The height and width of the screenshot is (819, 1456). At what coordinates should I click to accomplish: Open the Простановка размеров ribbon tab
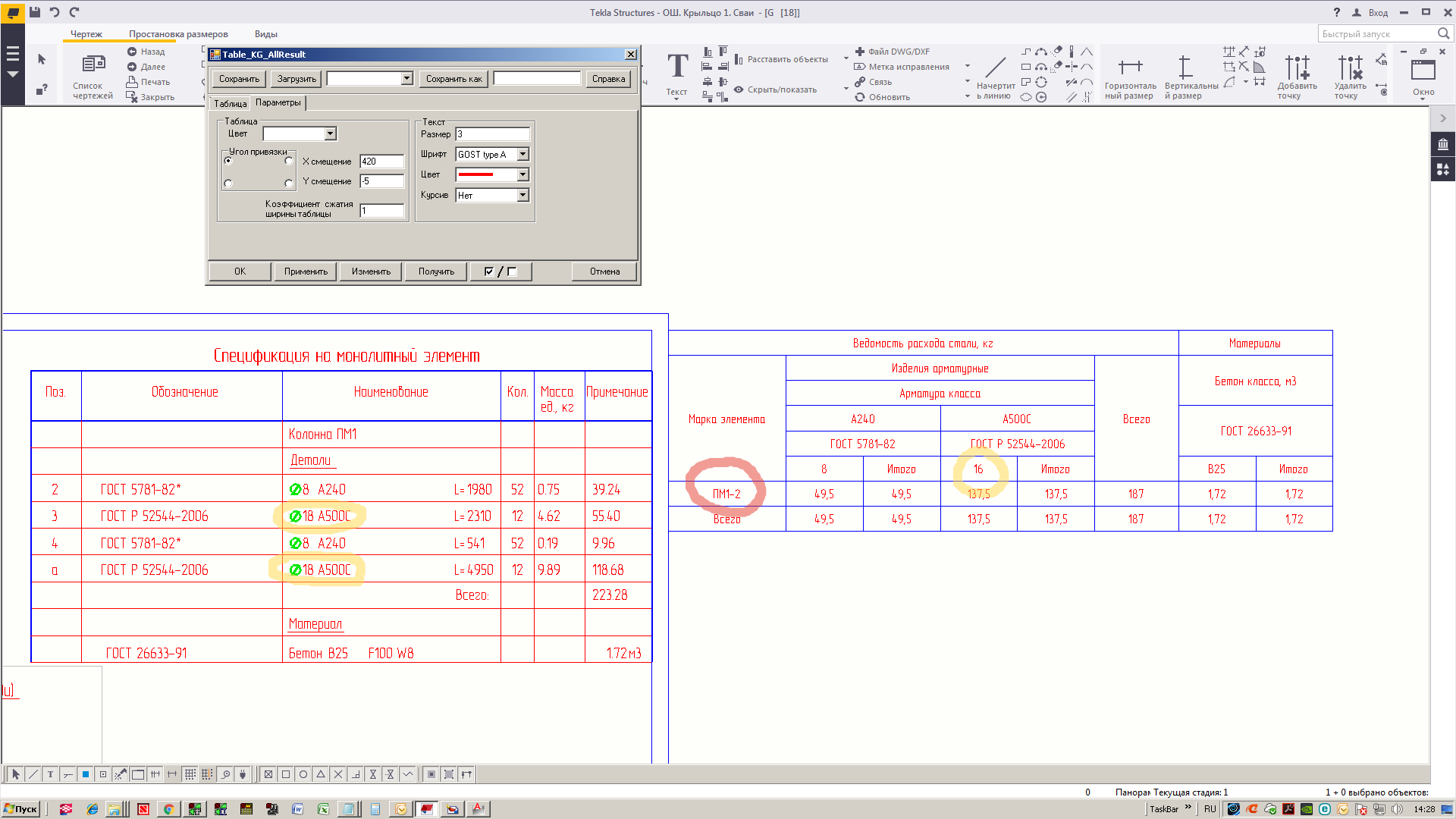(178, 34)
